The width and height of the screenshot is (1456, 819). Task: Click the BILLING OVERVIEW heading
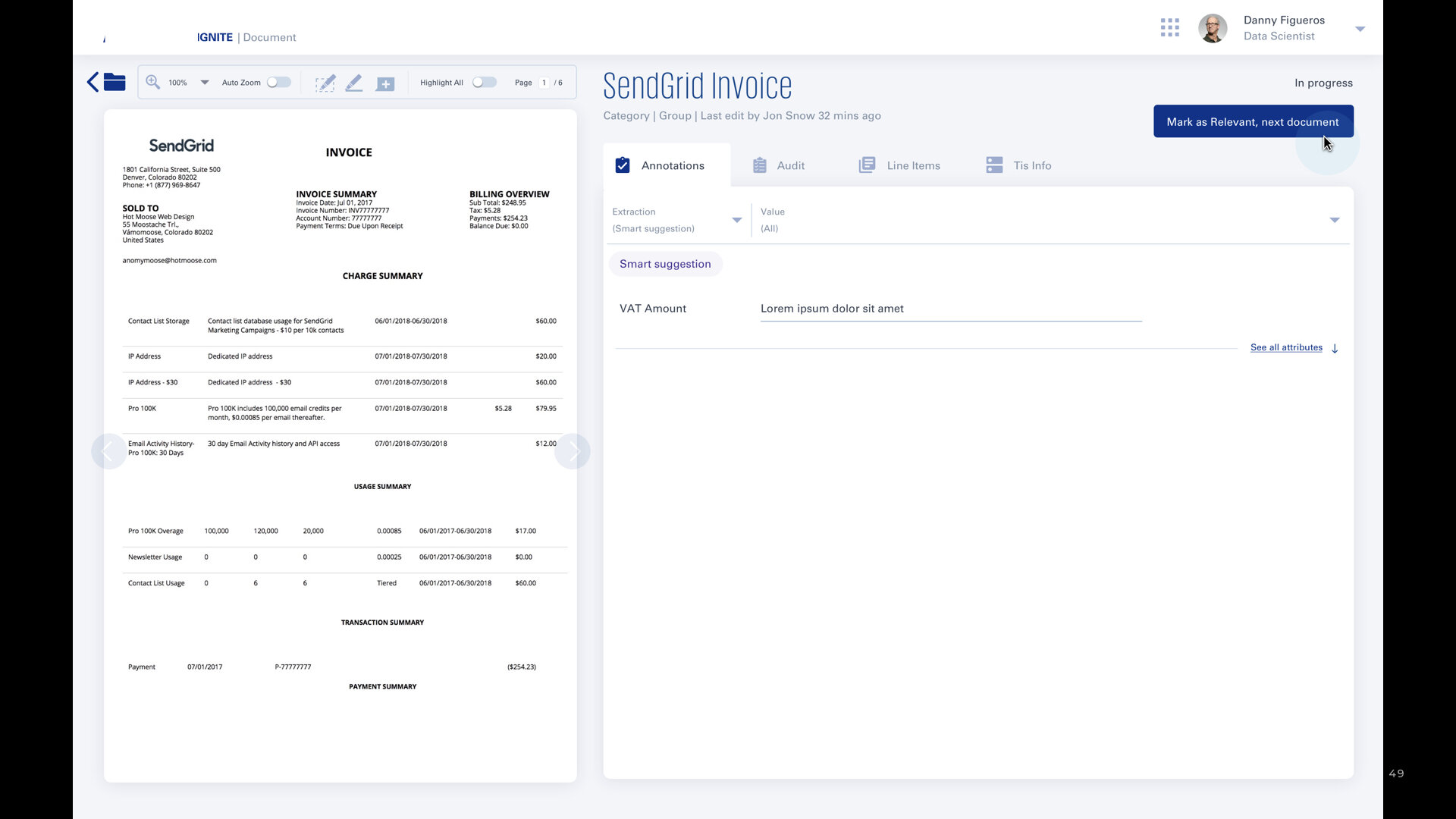[510, 194]
